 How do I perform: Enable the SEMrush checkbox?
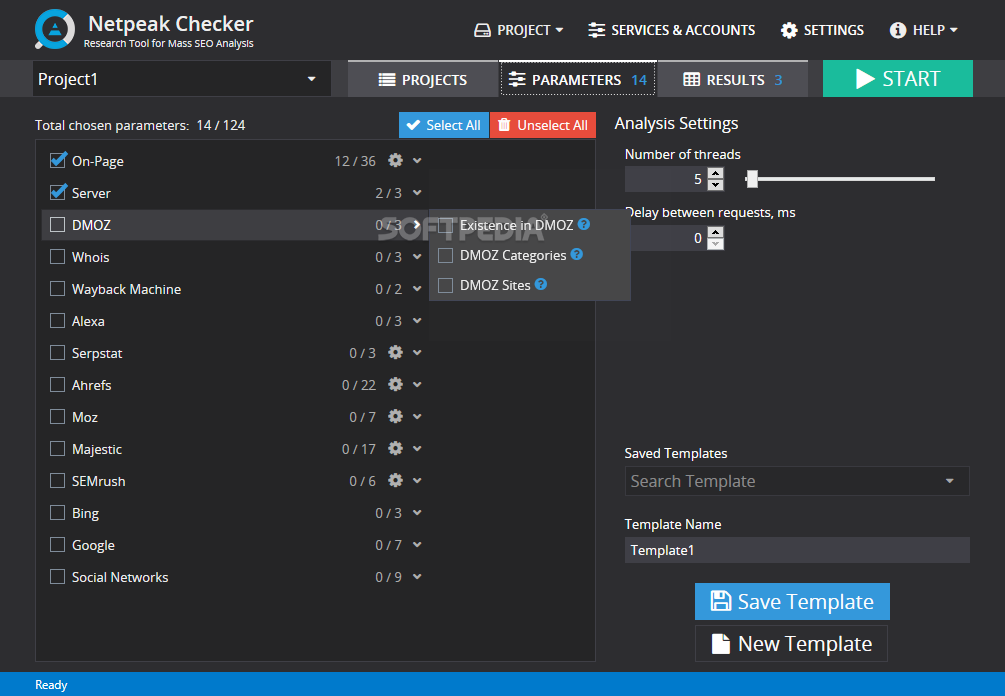[x=58, y=481]
